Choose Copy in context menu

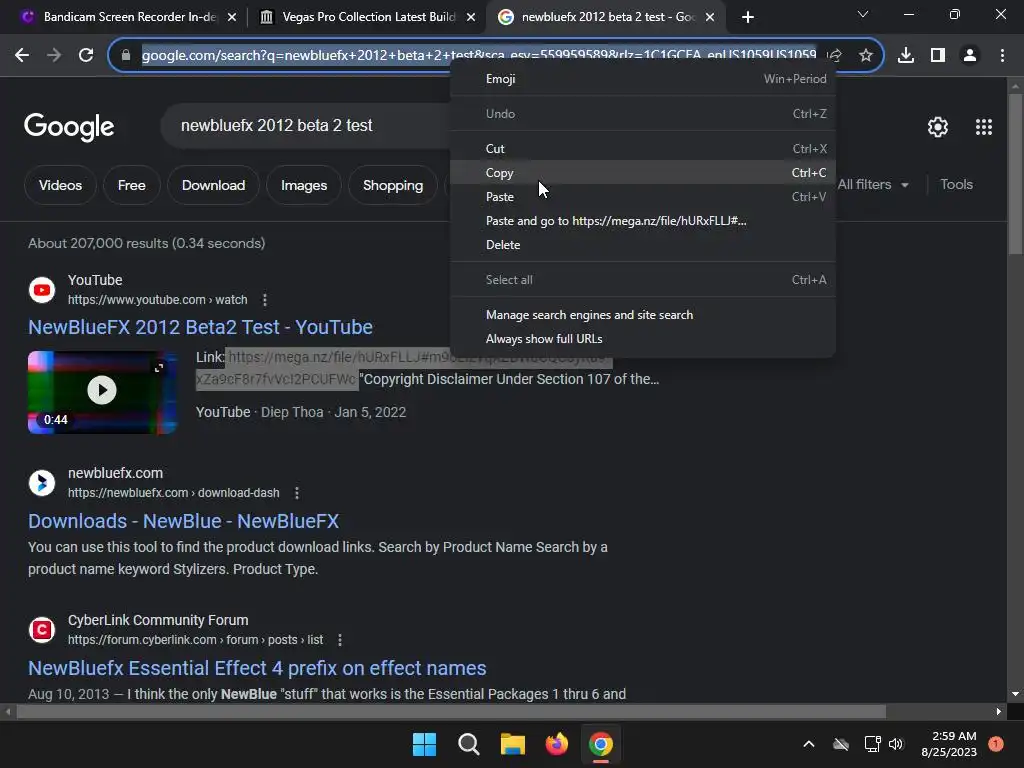643,173
